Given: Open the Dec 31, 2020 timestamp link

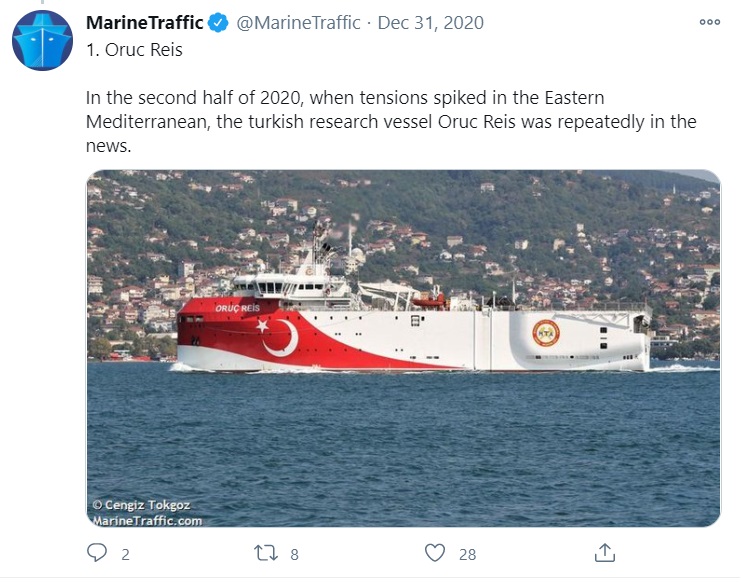Looking at the screenshot, I should point(428,23).
